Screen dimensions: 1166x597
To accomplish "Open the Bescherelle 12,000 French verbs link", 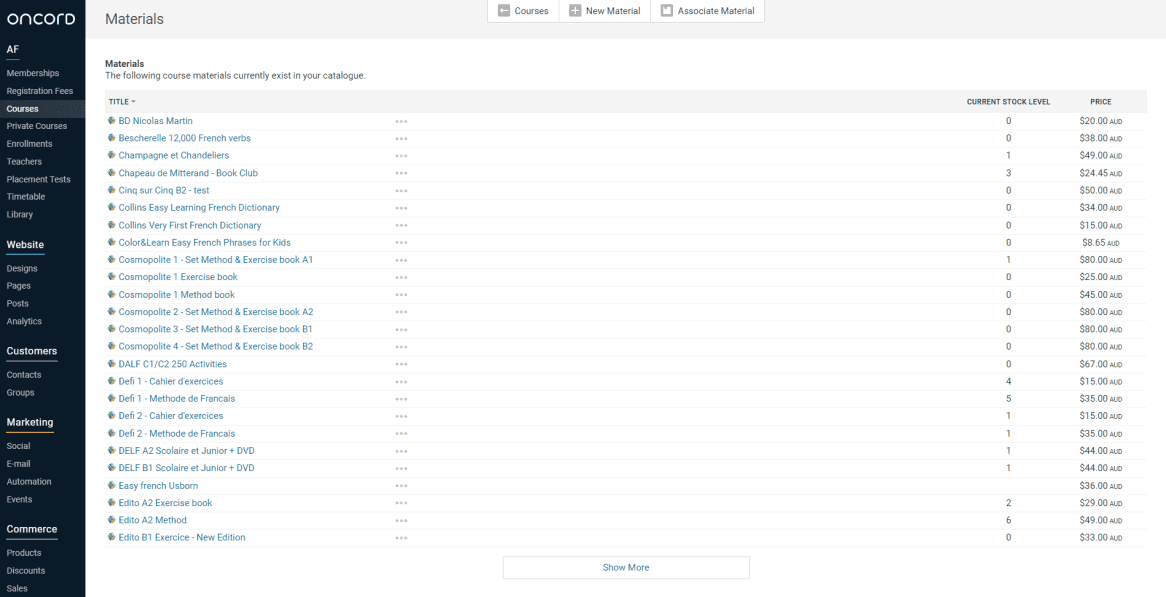I will (x=184, y=138).
